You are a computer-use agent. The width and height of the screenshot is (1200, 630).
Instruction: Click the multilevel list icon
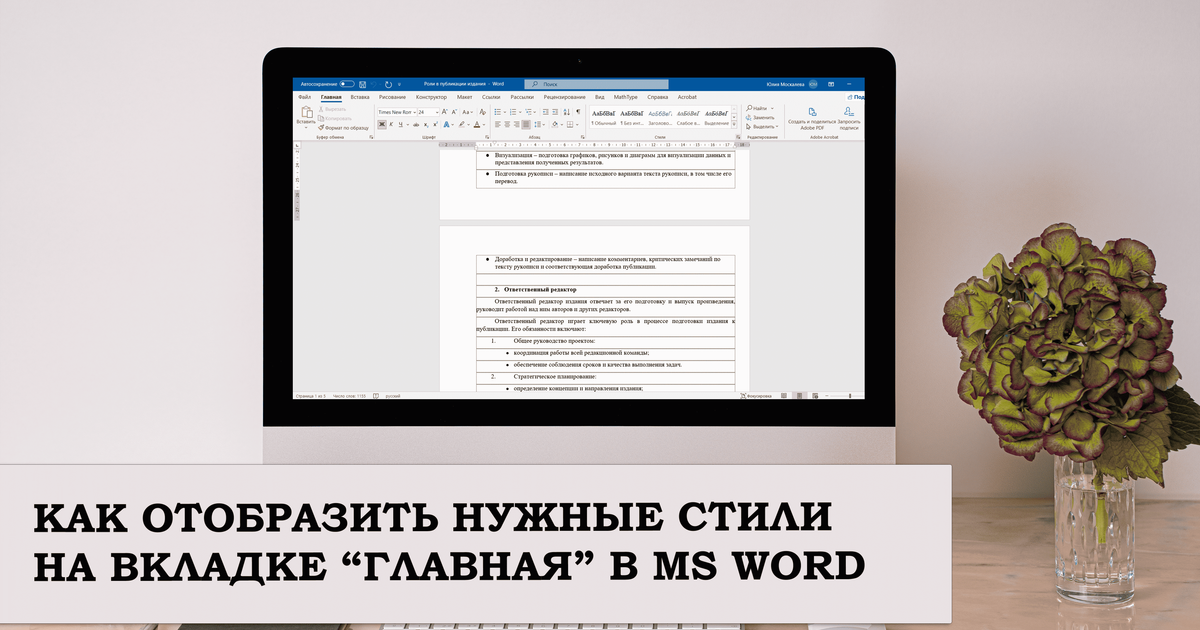tap(528, 112)
